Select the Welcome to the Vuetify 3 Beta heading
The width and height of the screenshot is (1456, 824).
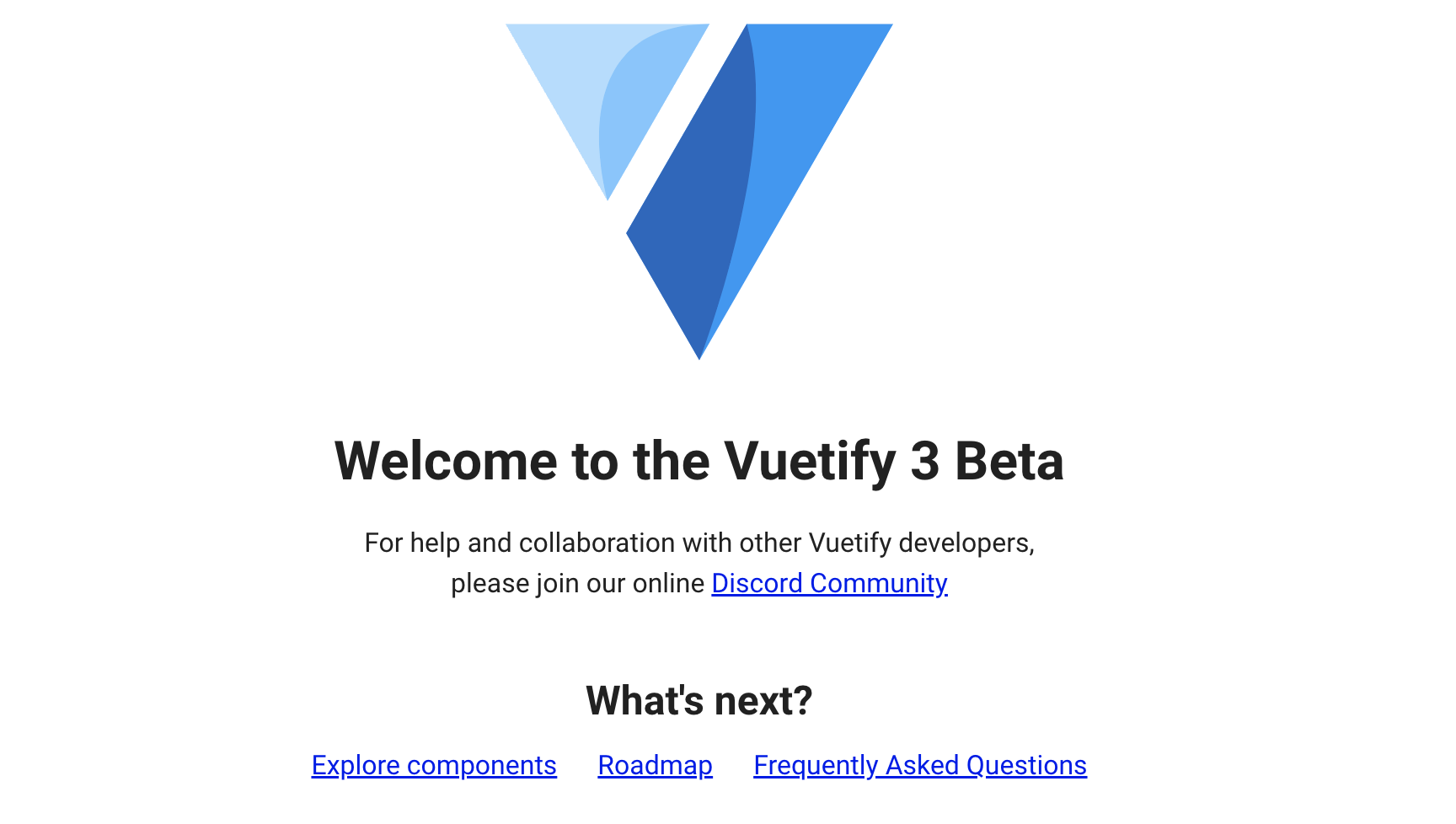tap(699, 460)
